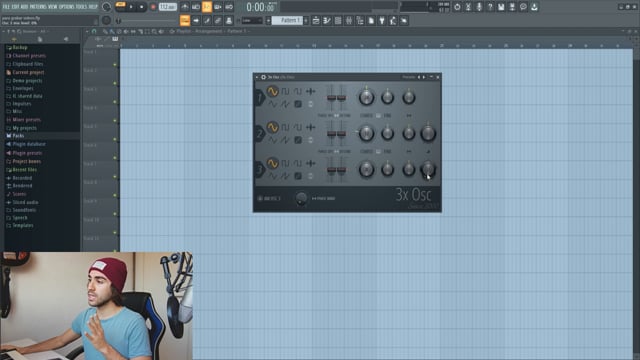Viewport: 640px width, 360px height.
Task: Open the 3x Osc plugin settings gear
Action: click(x=263, y=77)
